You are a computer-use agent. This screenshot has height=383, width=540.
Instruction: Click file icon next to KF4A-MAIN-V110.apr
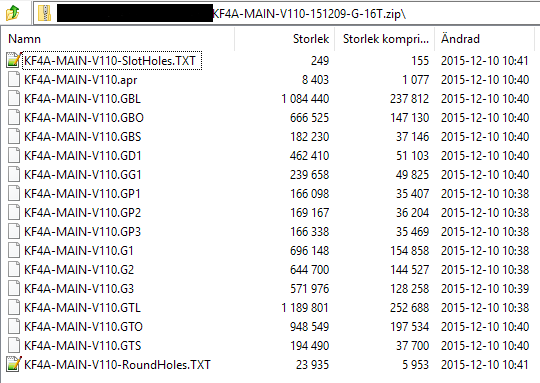[14, 80]
